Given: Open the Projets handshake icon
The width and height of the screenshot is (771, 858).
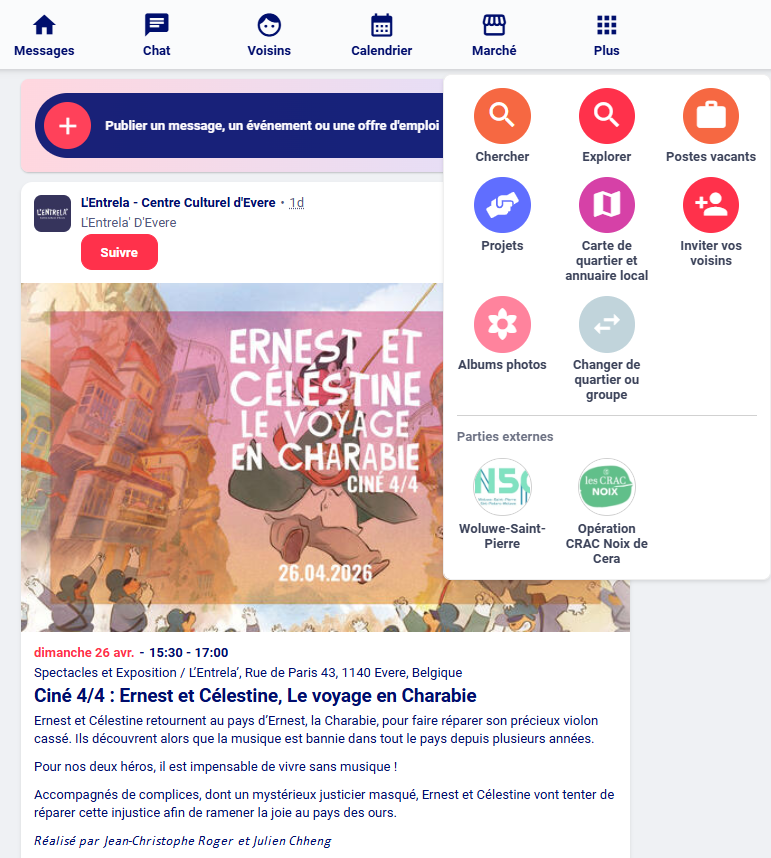Looking at the screenshot, I should click(x=502, y=205).
